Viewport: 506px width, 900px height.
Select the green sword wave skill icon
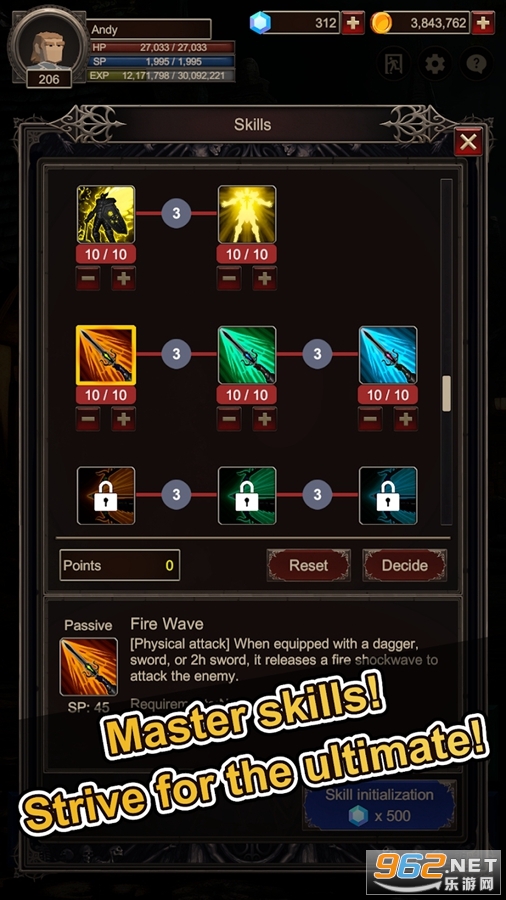[x=247, y=355]
